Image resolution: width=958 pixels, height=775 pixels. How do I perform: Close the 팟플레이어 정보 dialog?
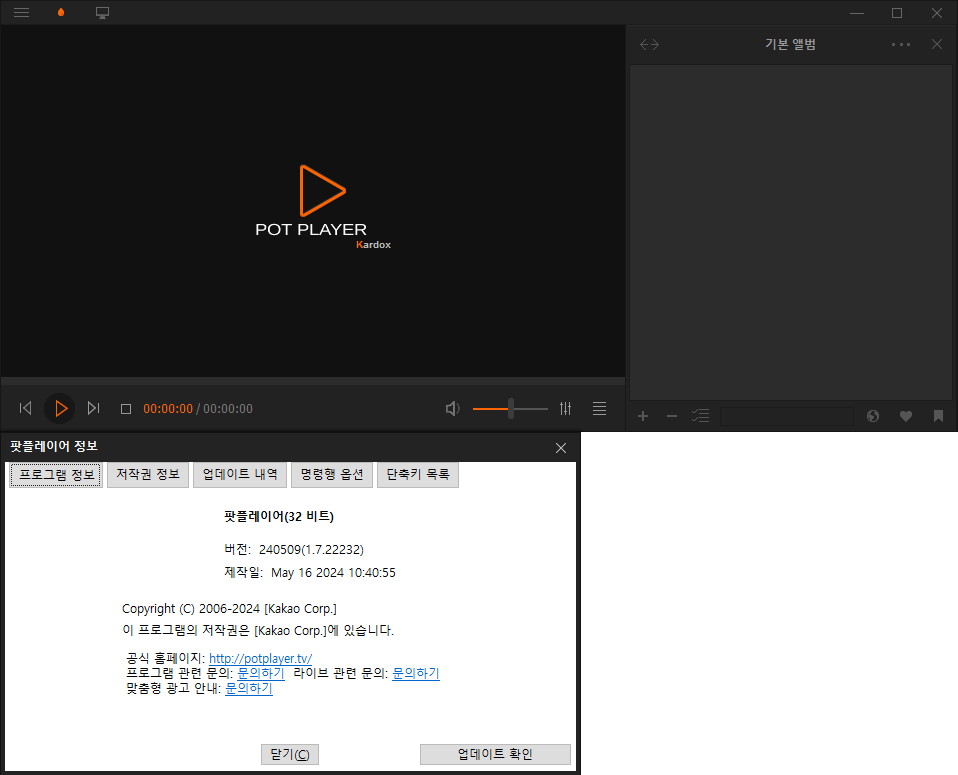561,448
